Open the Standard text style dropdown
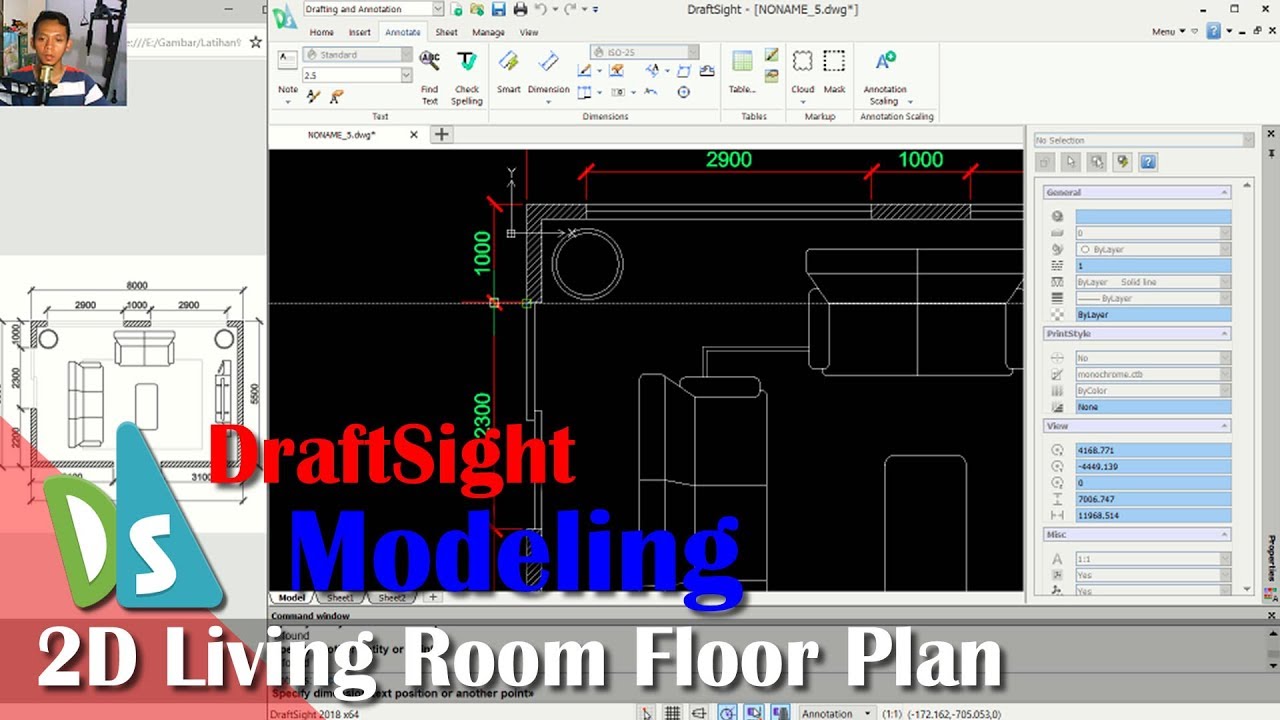 tap(406, 55)
